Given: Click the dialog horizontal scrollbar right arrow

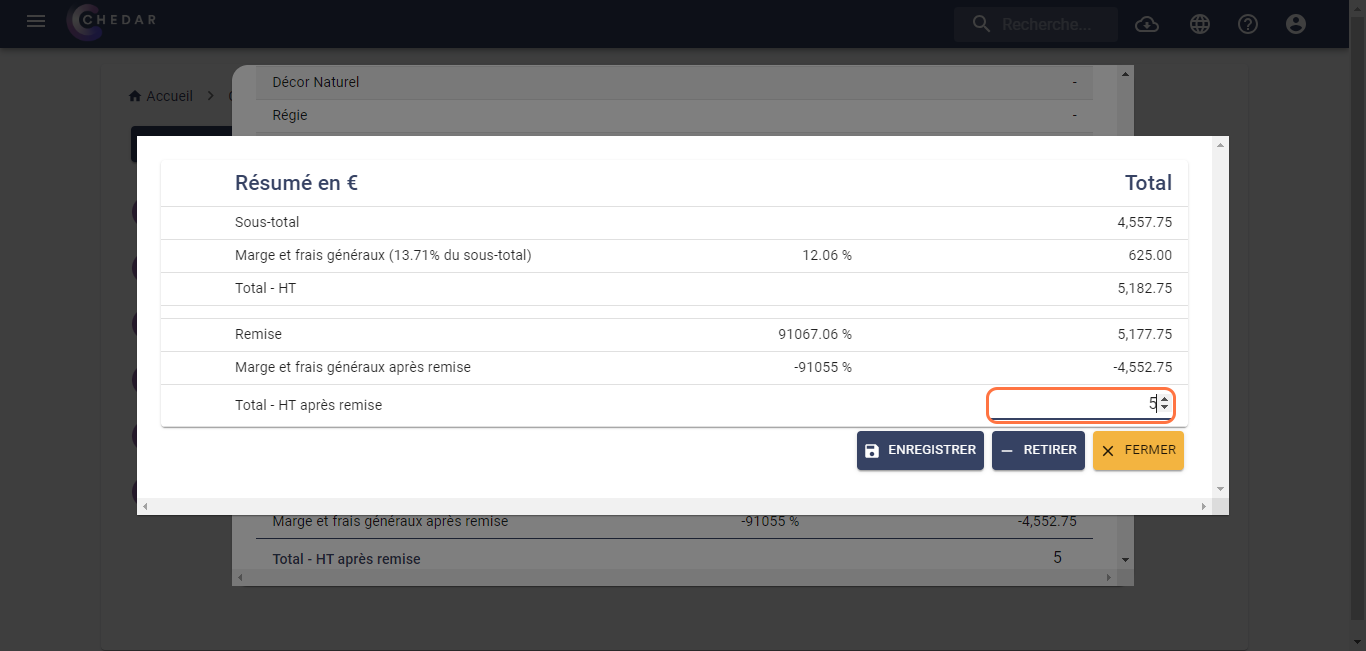Looking at the screenshot, I should pos(1204,507).
